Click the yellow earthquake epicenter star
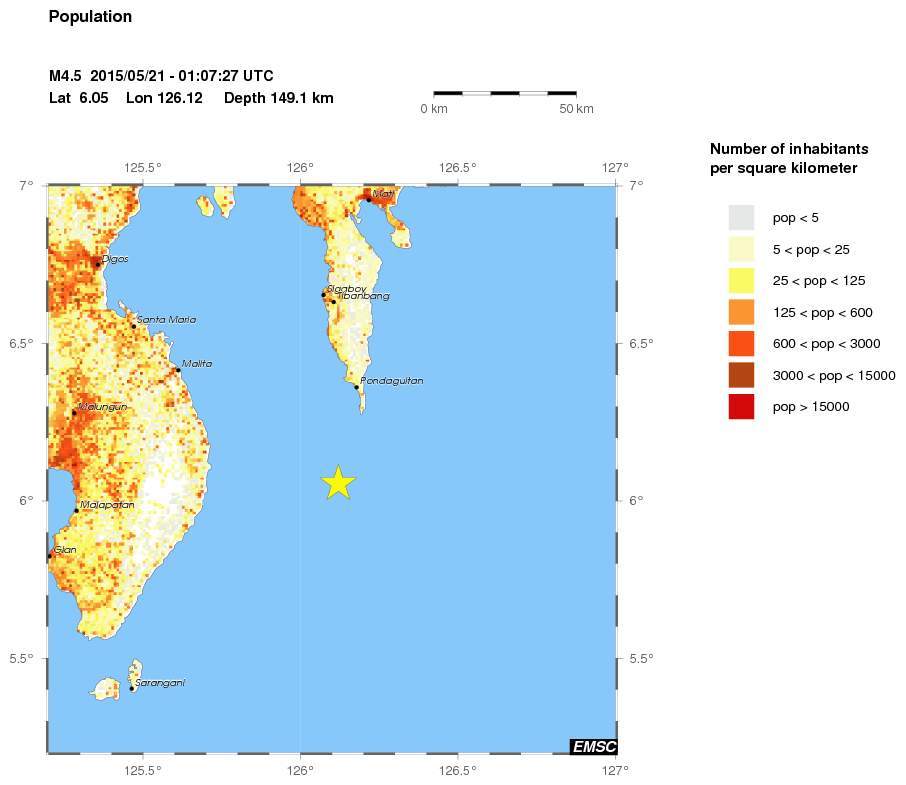906x785 pixels. 339,483
